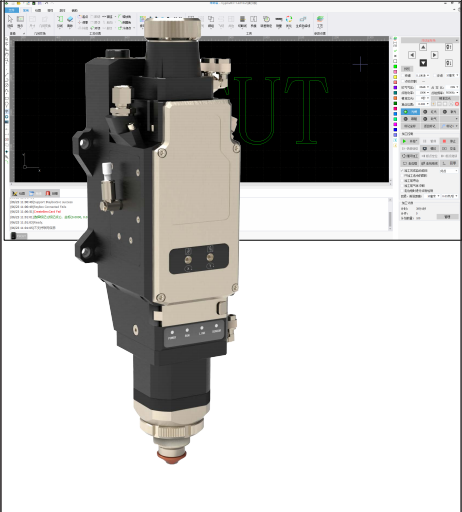
Task: Click the green checkmark icon in layer strip
Action: point(395,51)
